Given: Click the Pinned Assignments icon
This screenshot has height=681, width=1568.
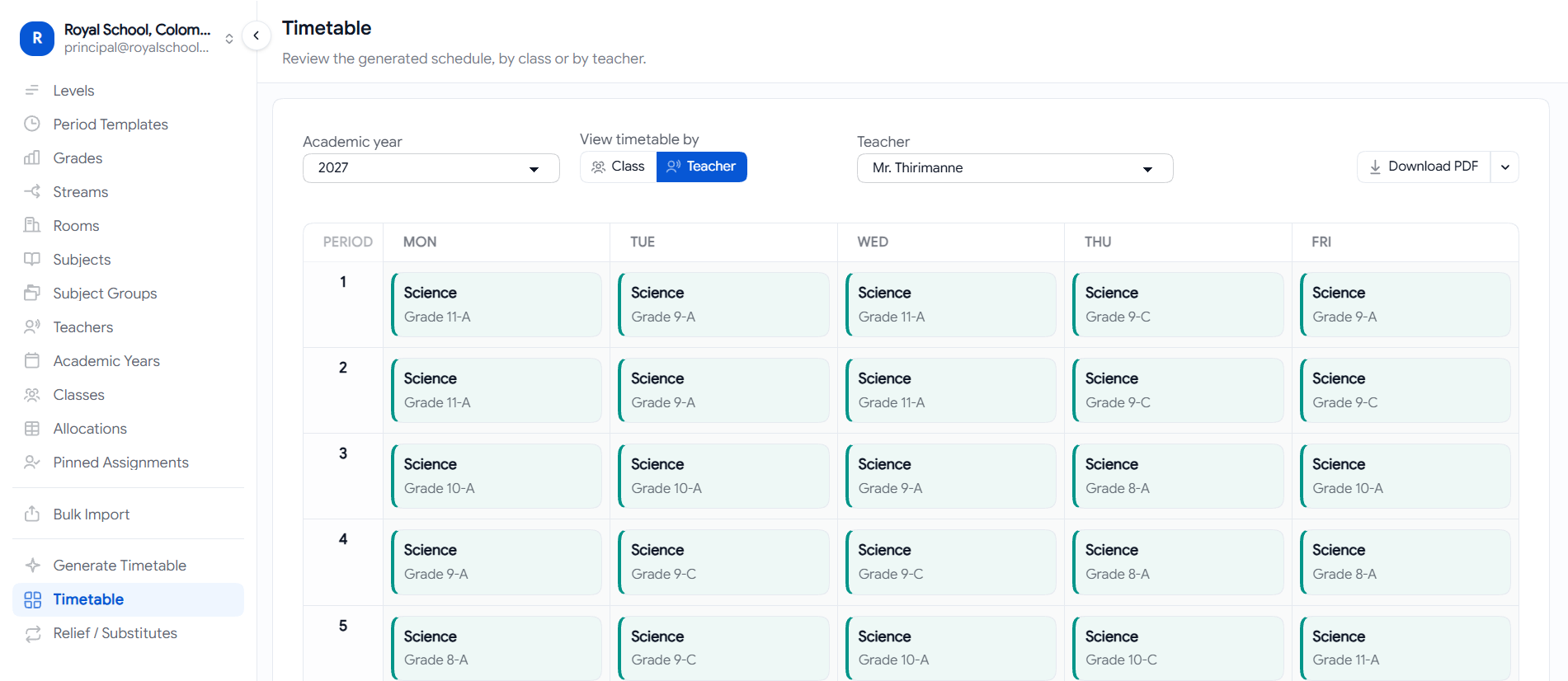Looking at the screenshot, I should (32, 462).
